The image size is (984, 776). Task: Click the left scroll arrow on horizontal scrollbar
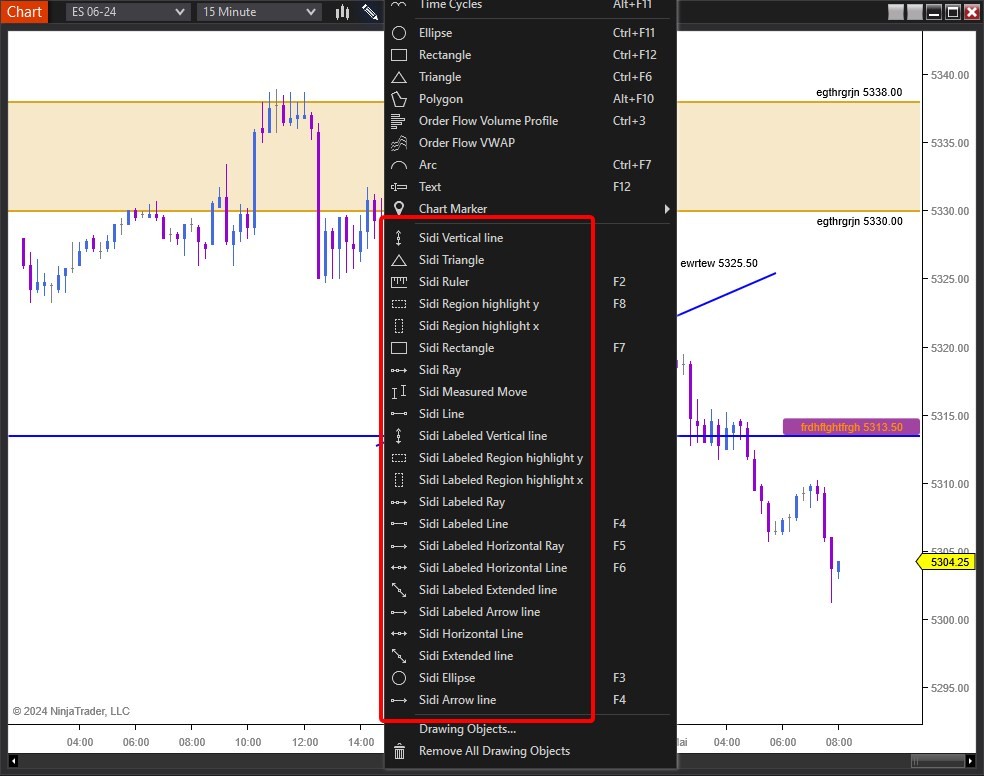(13, 761)
